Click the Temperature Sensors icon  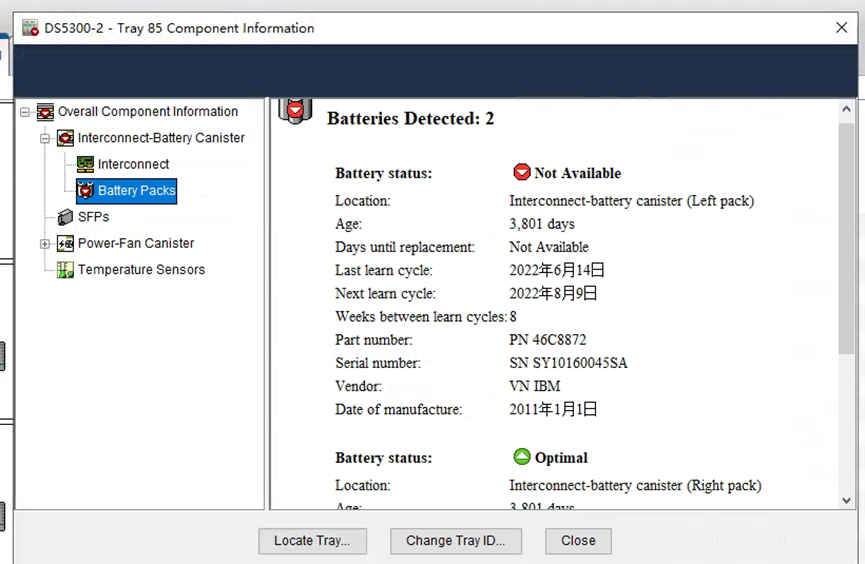65,270
